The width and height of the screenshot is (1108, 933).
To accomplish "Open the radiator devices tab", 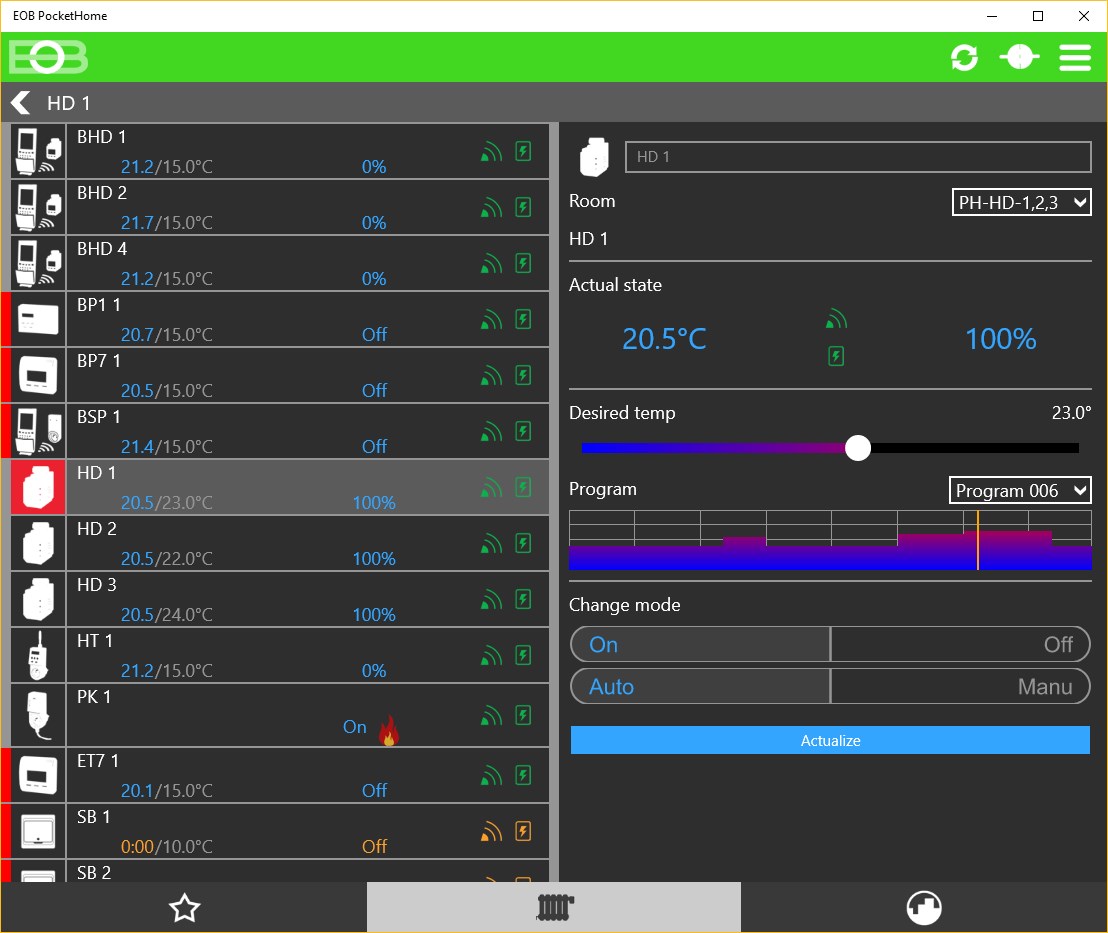I will [554, 908].
